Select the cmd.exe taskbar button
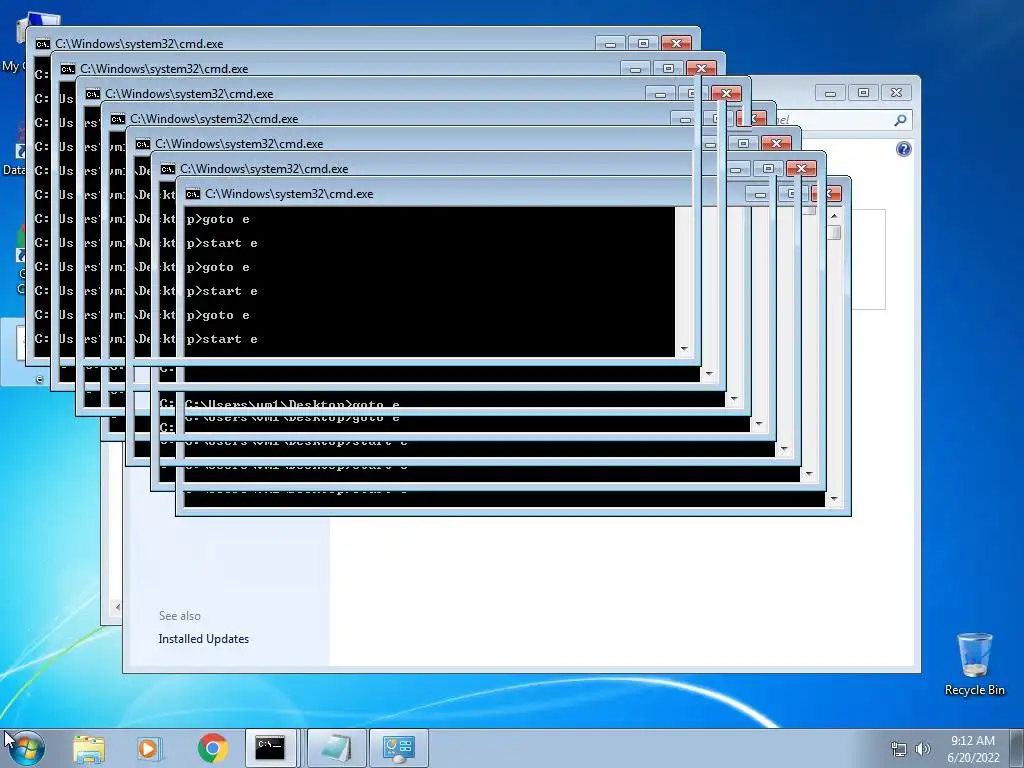This screenshot has height=768, width=1024. click(x=270, y=748)
